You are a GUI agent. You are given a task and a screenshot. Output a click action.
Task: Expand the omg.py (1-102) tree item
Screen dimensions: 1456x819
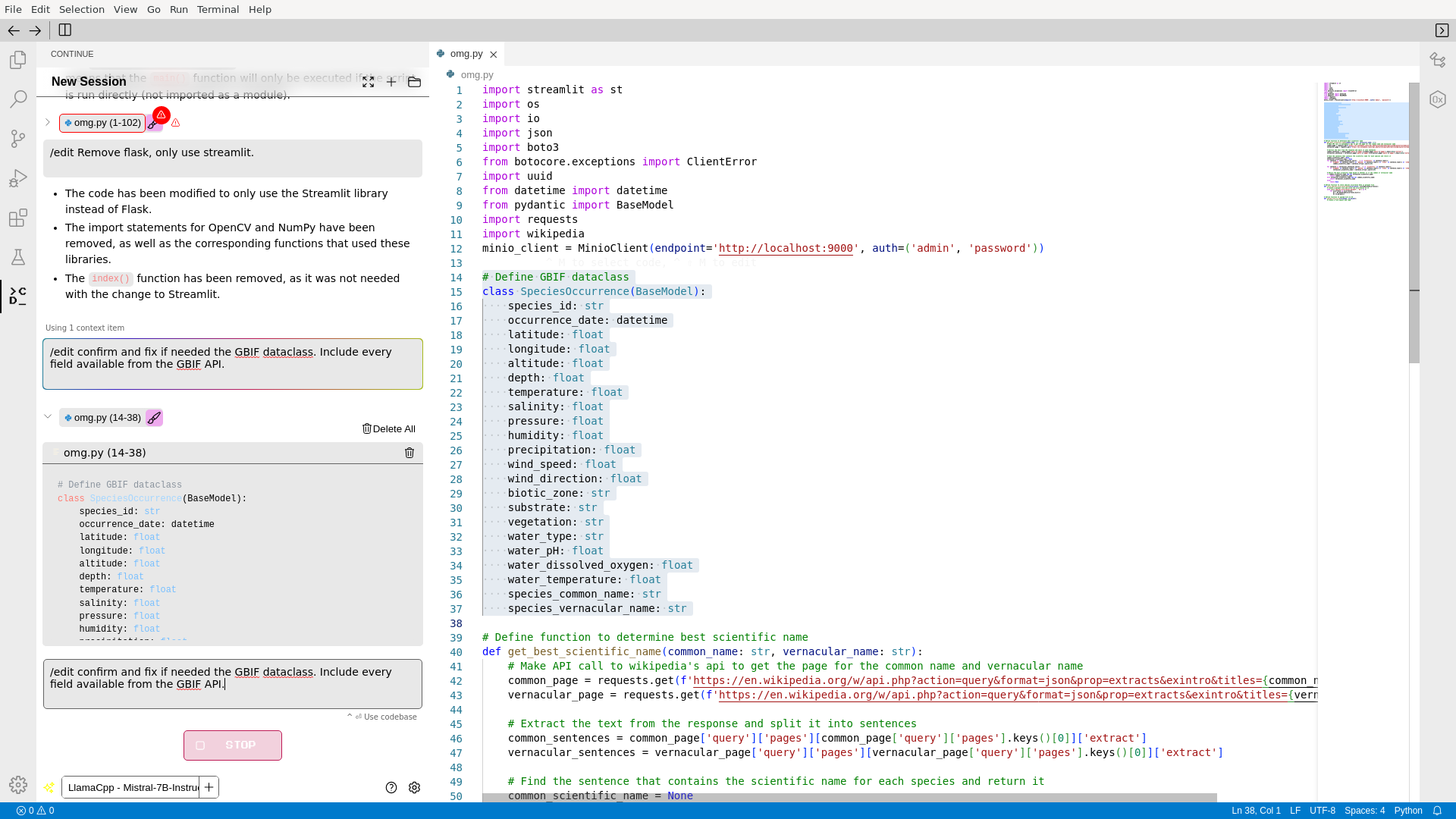click(x=48, y=122)
